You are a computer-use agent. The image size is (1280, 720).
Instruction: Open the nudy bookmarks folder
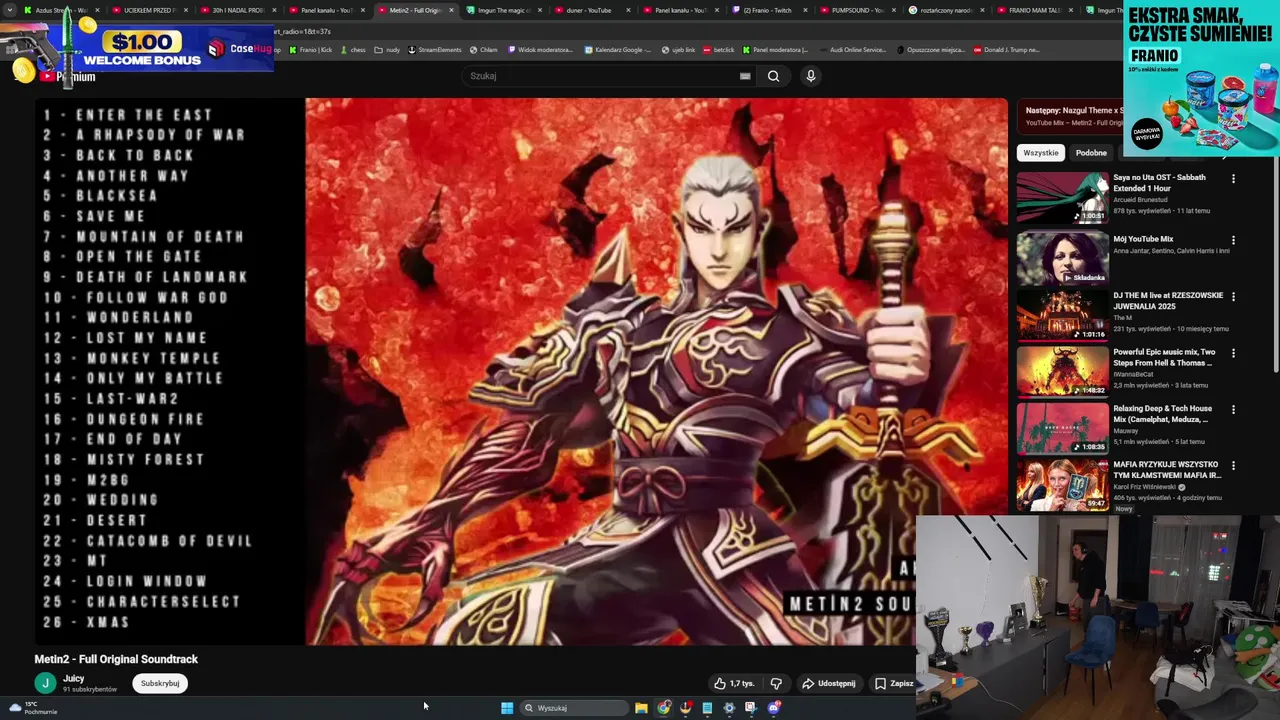[388, 49]
